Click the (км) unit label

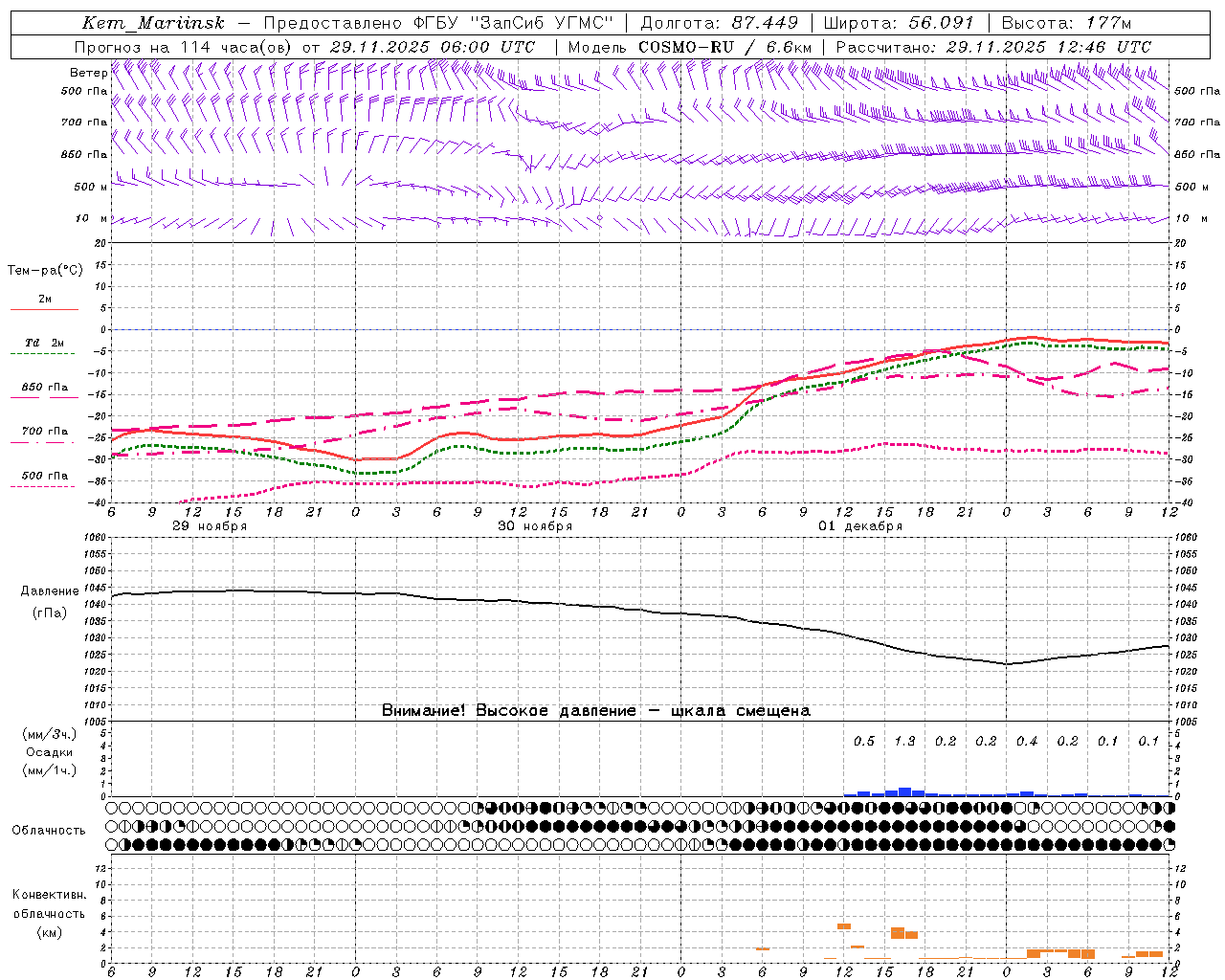[49, 932]
